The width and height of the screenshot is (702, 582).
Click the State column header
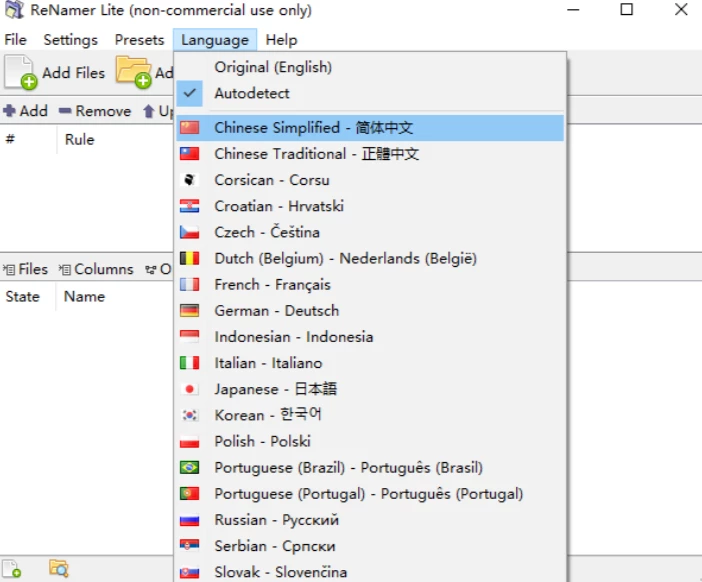point(28,296)
